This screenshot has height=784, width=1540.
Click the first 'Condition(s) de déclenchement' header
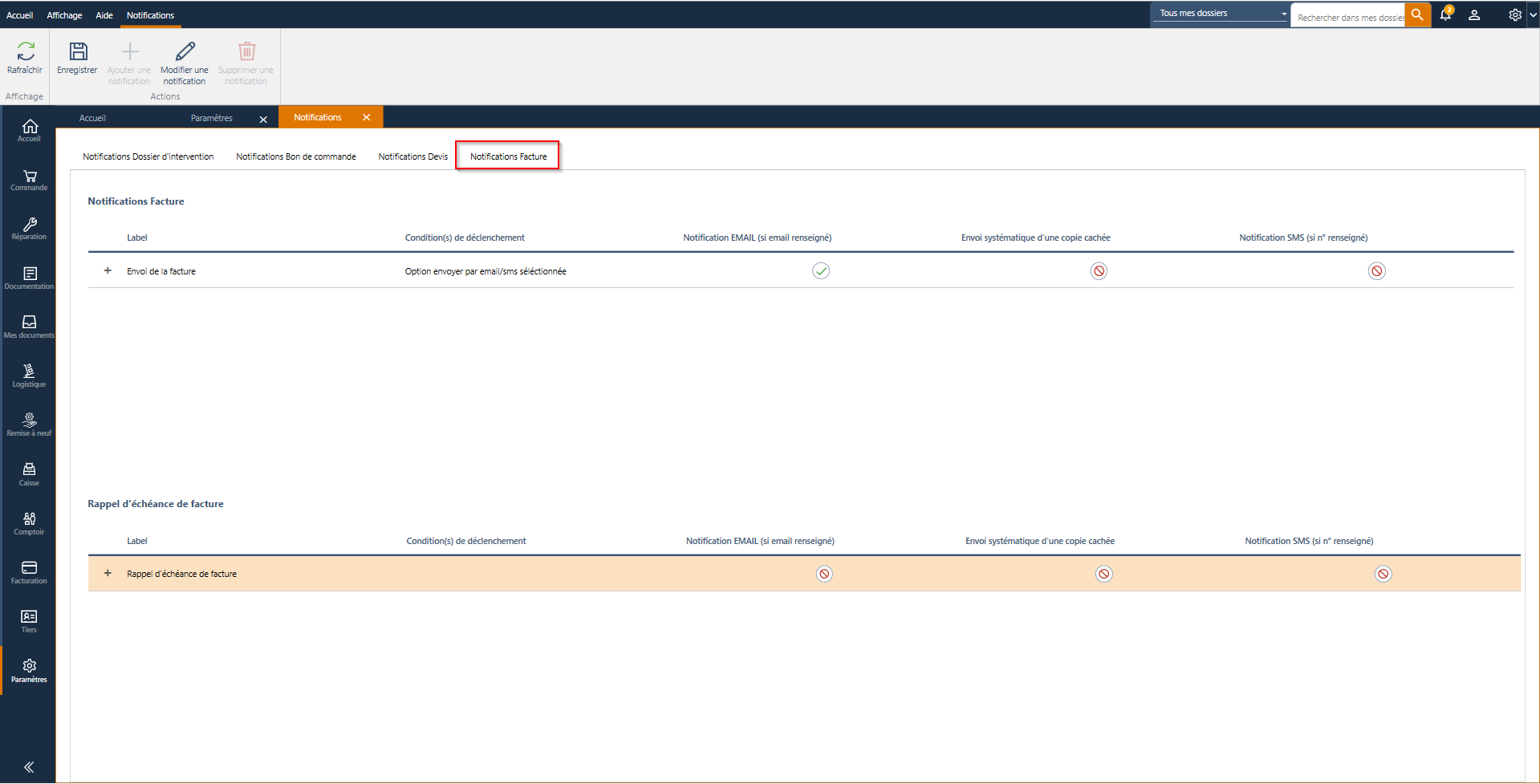click(465, 238)
